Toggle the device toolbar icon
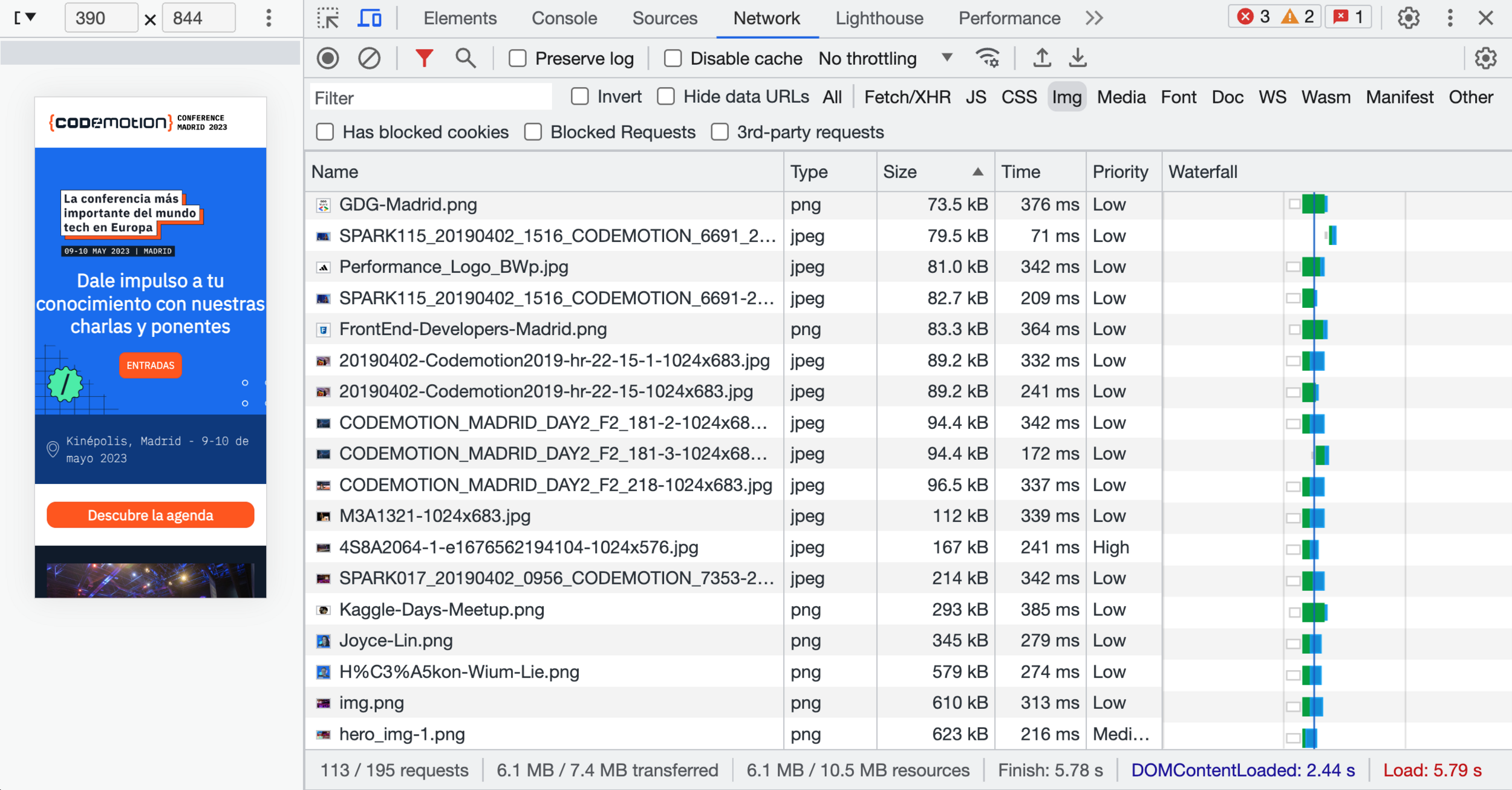This screenshot has height=790, width=1512. click(x=370, y=18)
